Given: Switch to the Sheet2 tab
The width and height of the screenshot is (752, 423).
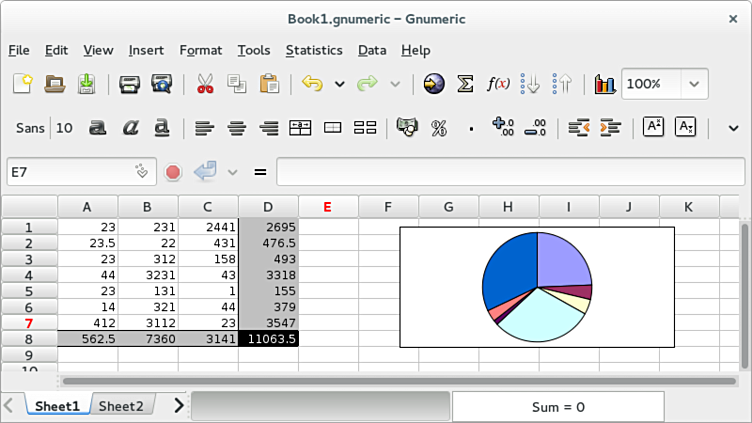Looking at the screenshot, I should point(121,406).
